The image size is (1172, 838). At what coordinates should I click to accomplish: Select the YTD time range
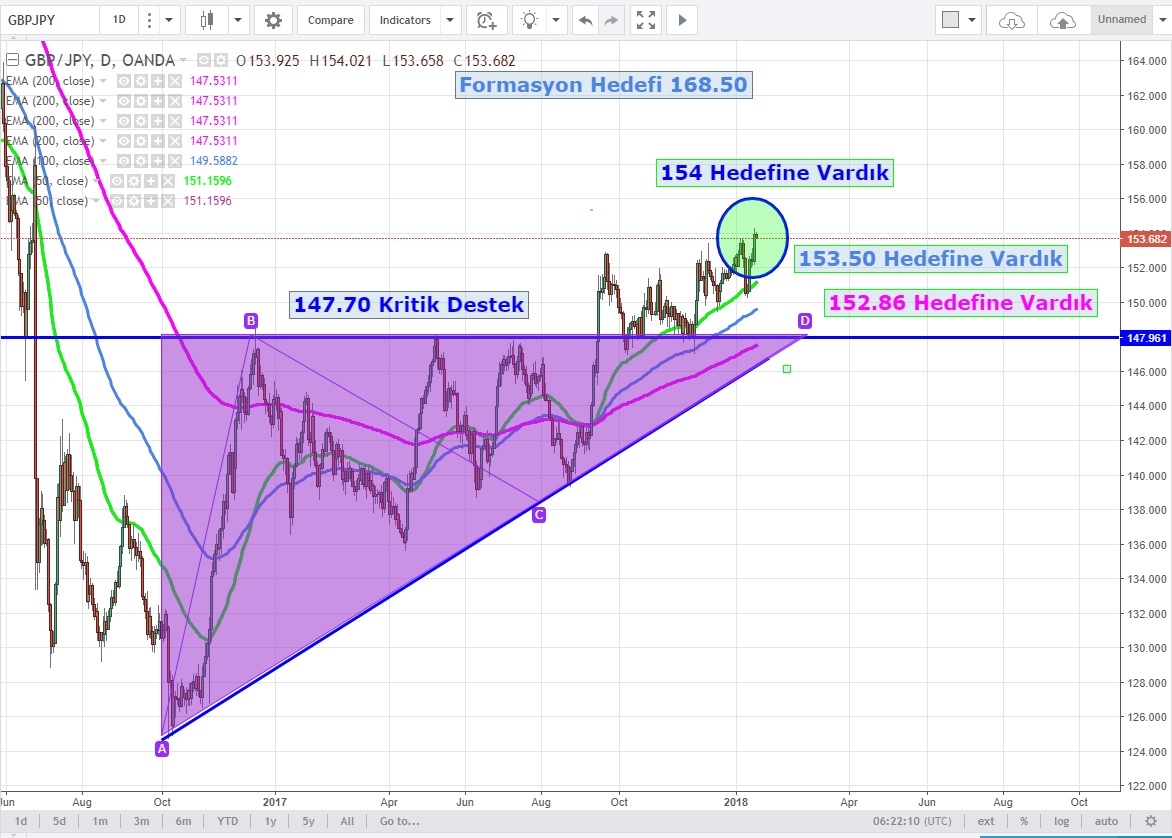(227, 821)
